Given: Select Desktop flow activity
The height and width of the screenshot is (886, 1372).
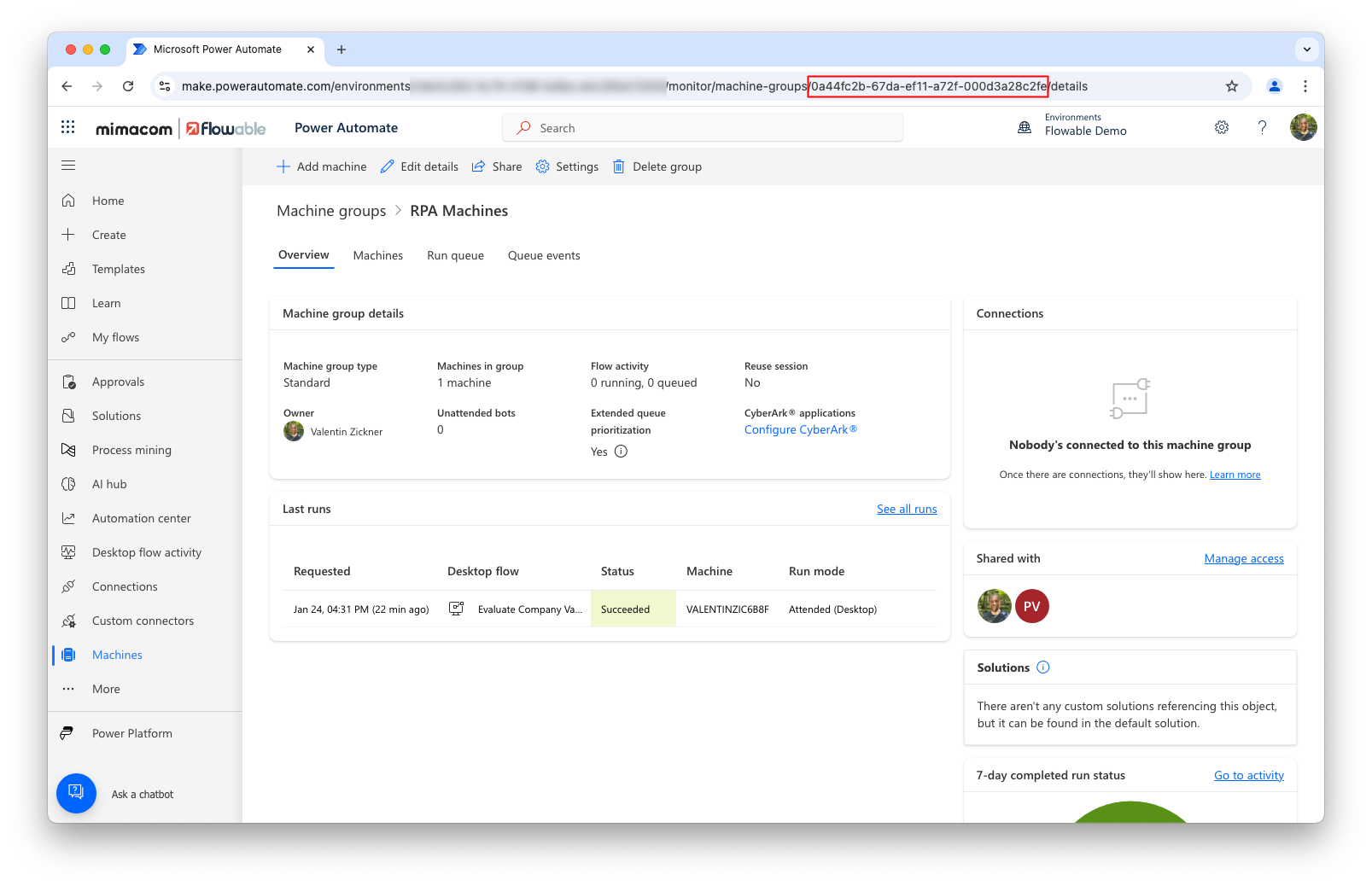Looking at the screenshot, I should click(146, 552).
